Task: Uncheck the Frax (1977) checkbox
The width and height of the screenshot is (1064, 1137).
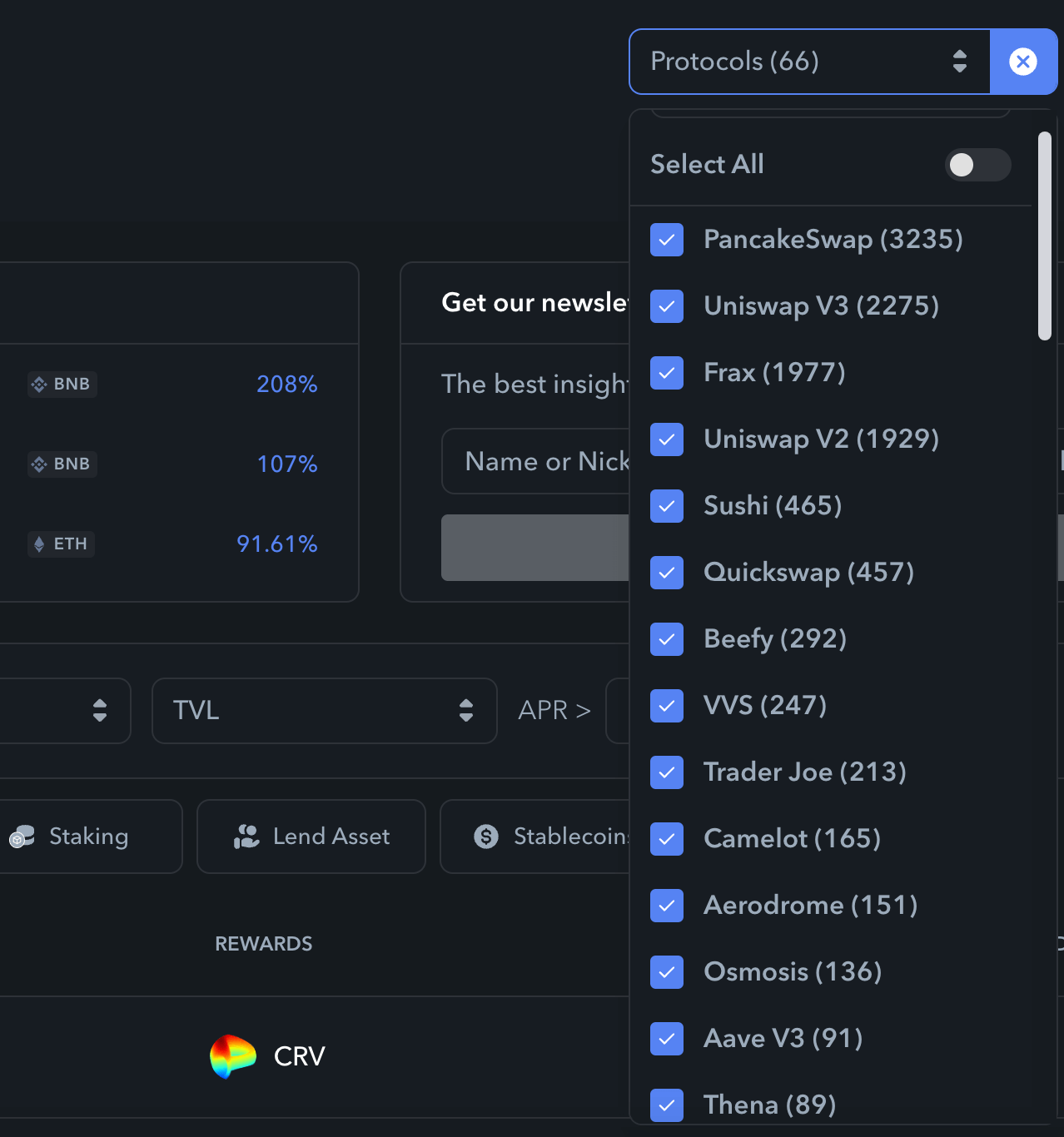Action: [667, 373]
